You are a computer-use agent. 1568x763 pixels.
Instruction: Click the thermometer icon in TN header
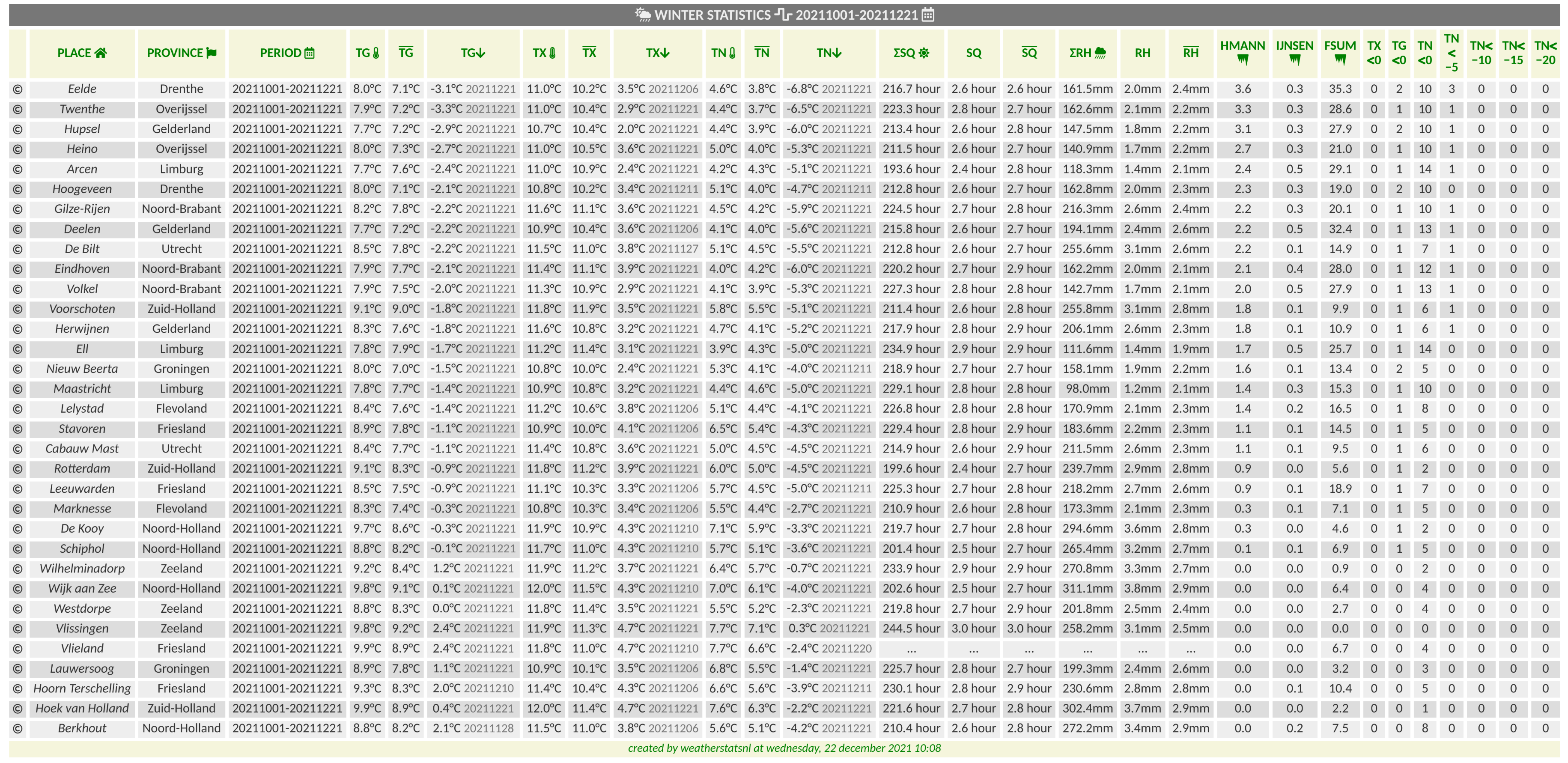(x=732, y=53)
